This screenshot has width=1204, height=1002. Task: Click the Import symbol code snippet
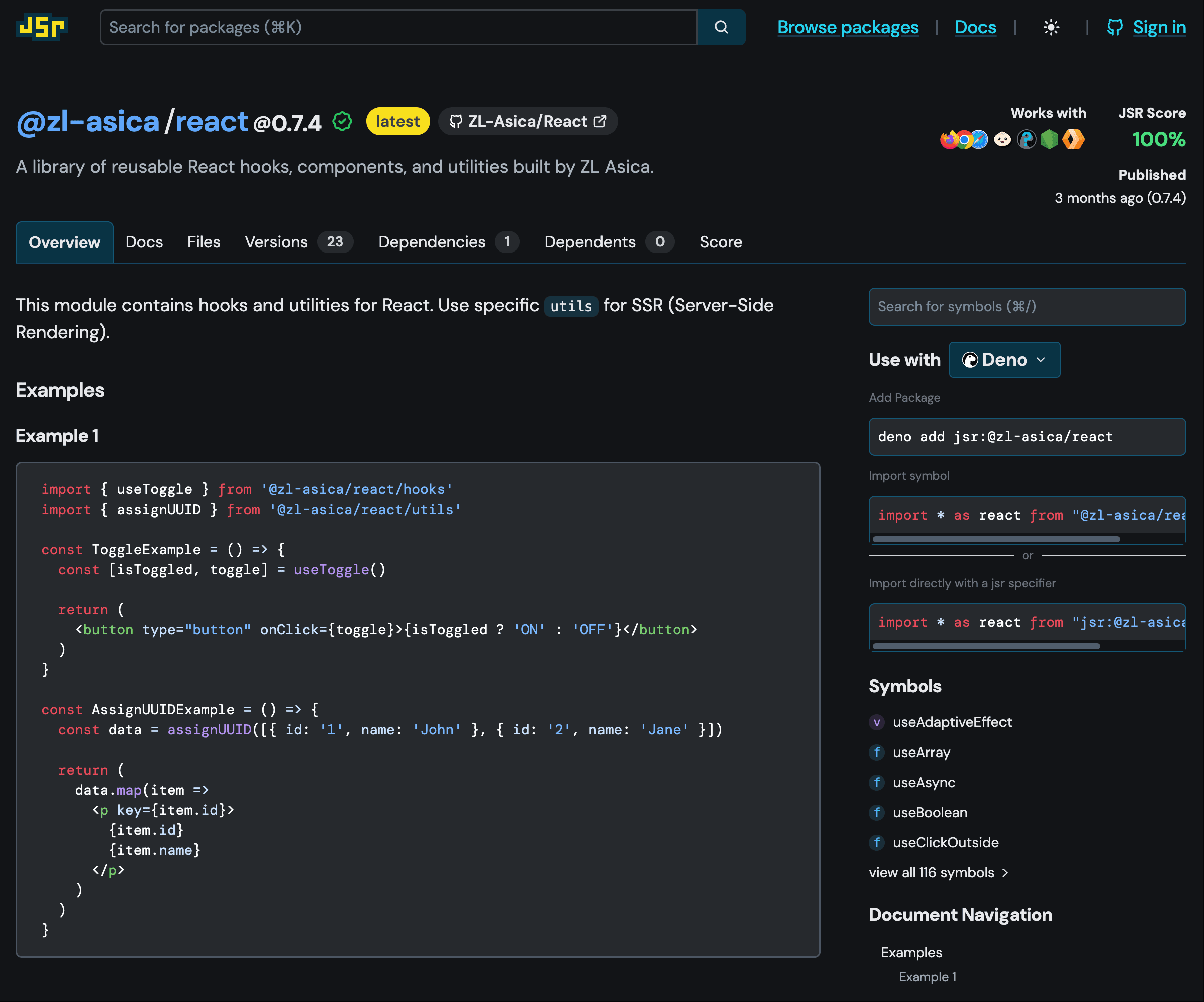tap(1027, 515)
